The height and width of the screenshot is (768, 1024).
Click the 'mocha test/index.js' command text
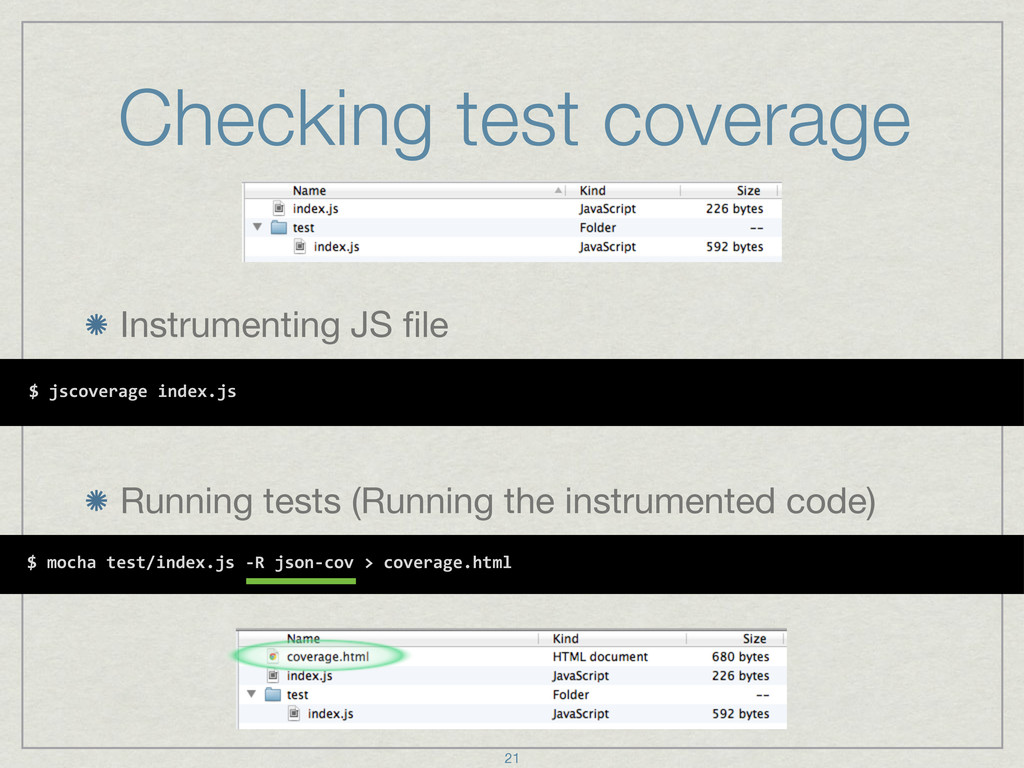(x=140, y=562)
